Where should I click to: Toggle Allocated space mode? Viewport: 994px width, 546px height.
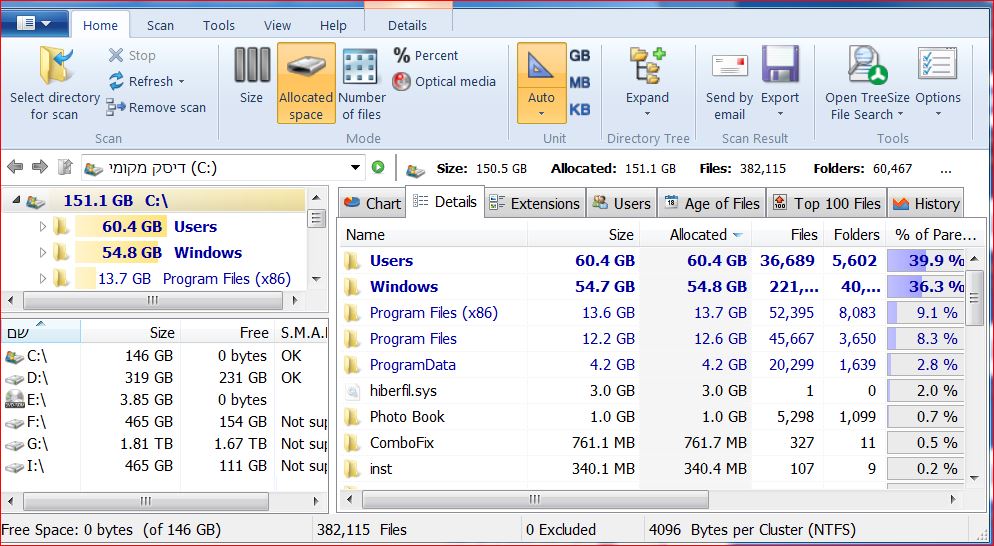306,83
